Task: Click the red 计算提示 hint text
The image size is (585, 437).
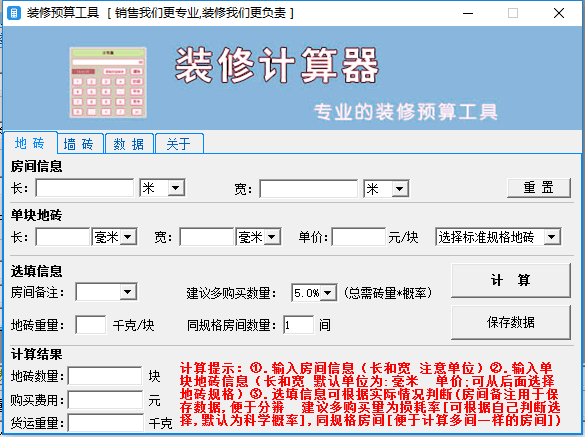Action: (x=370, y=394)
